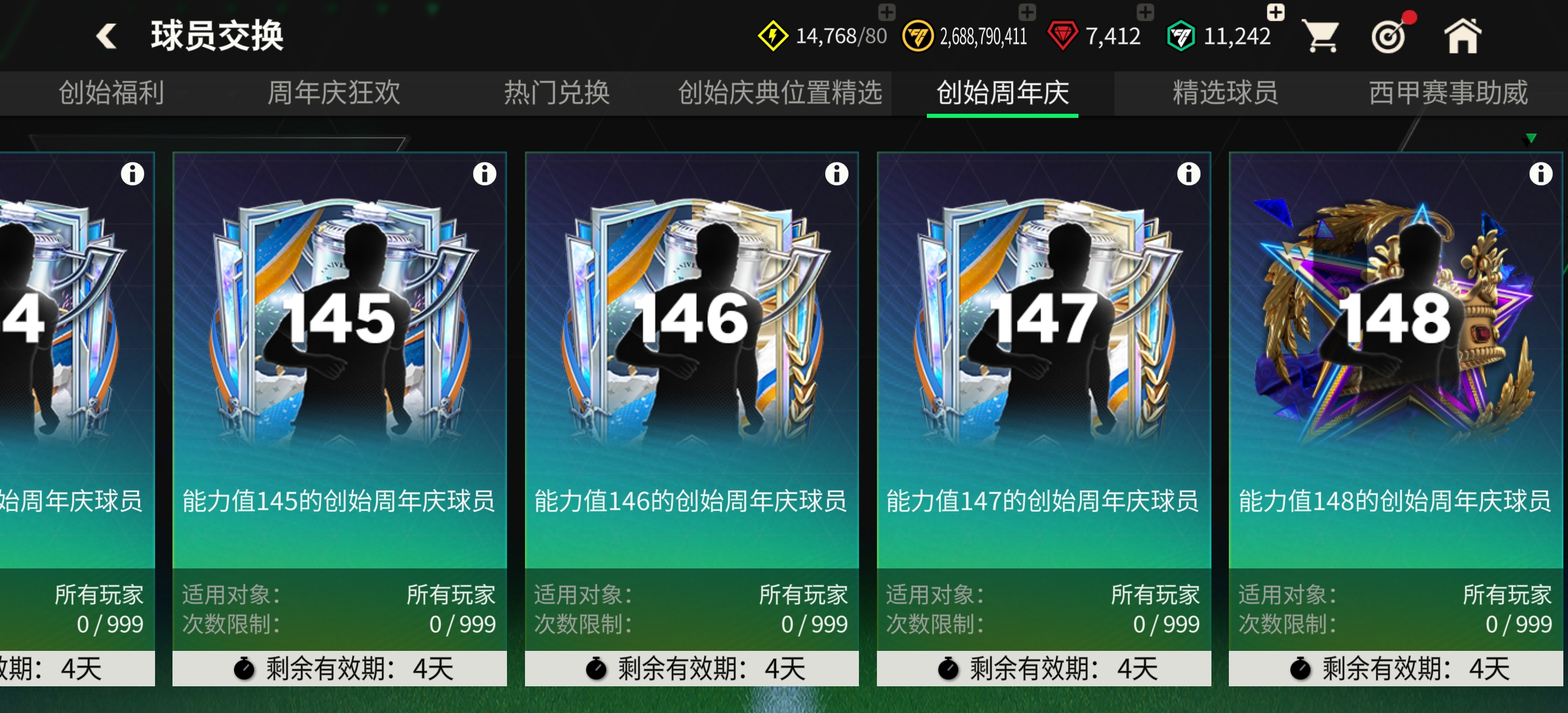
Task: Return to the home screen
Action: 1462,36
